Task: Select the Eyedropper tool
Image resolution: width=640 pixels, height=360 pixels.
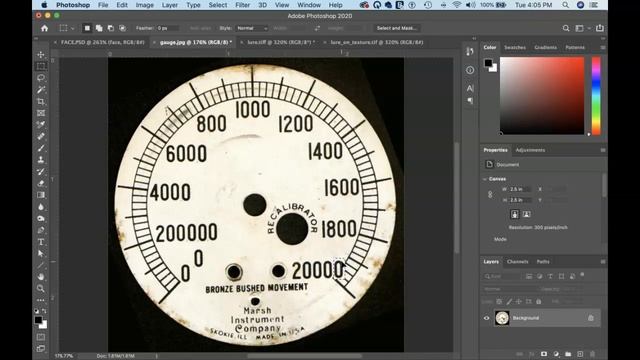Action: tap(41, 125)
